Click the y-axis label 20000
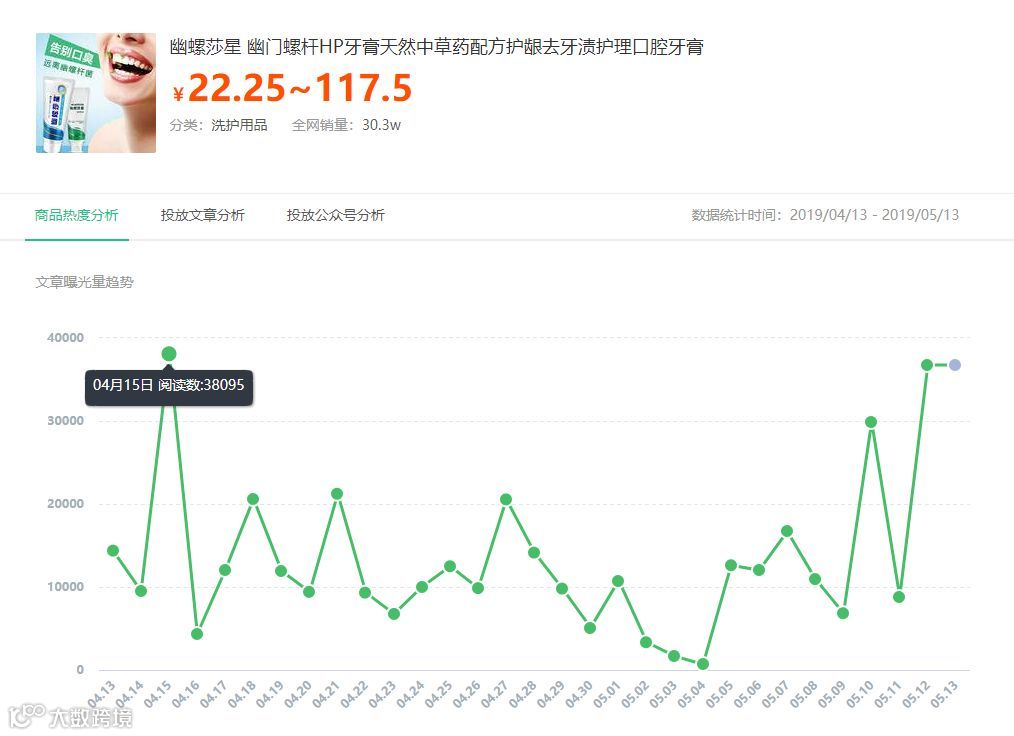Image resolution: width=1014 pixels, height=736 pixels. tap(65, 504)
